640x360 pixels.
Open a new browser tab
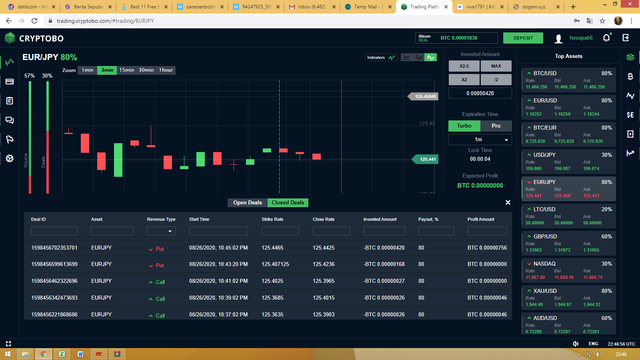pyautogui.click(x=573, y=7)
